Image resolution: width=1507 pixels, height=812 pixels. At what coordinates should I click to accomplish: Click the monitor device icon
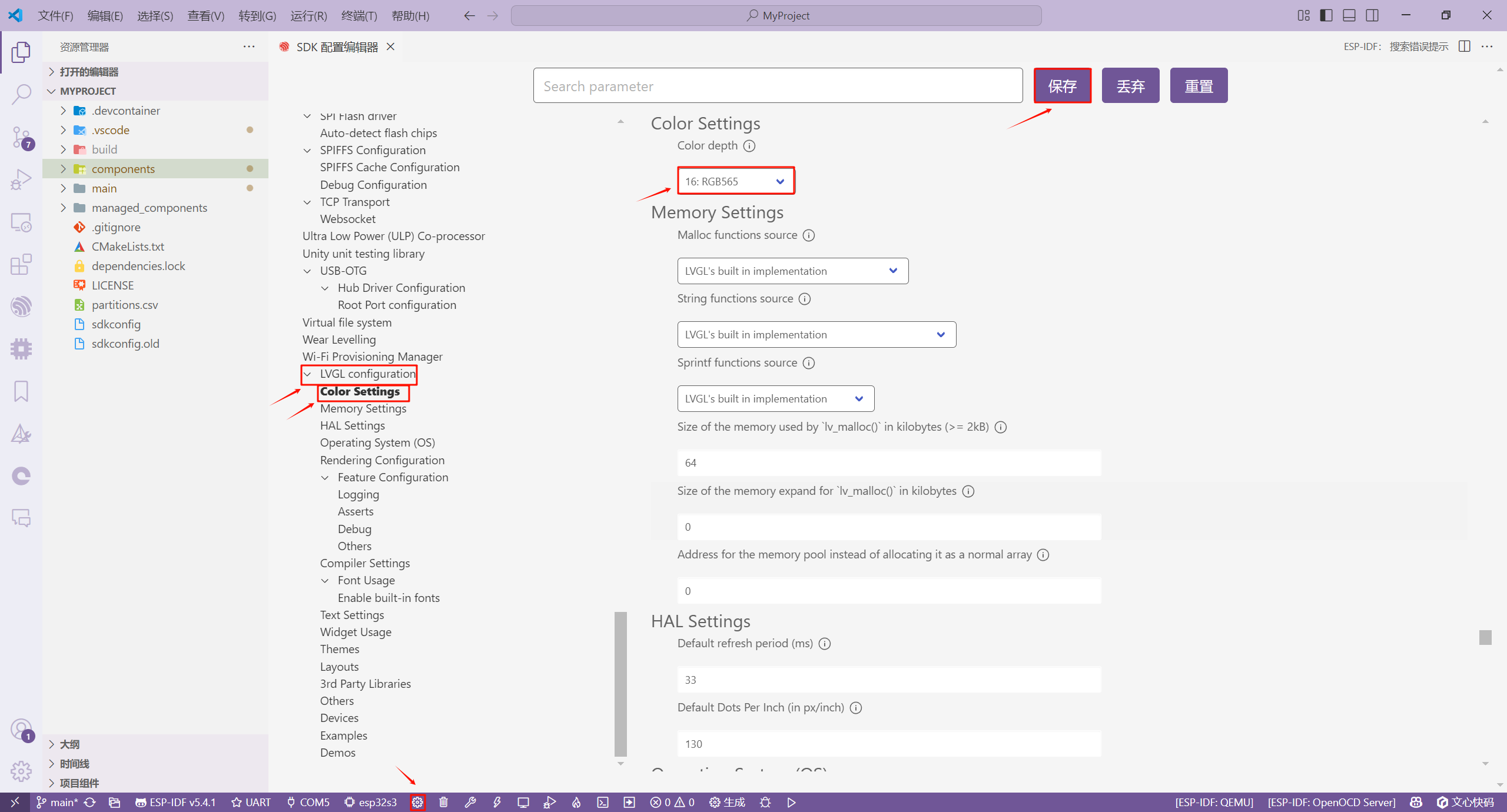click(x=523, y=802)
